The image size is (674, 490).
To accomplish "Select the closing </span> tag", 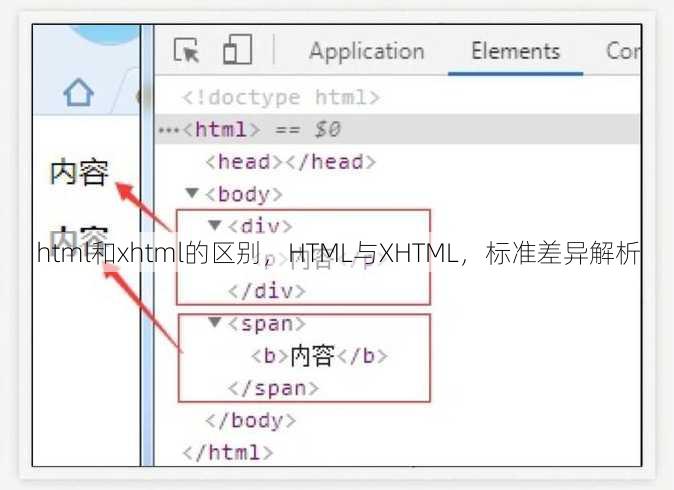I will (x=273, y=388).
